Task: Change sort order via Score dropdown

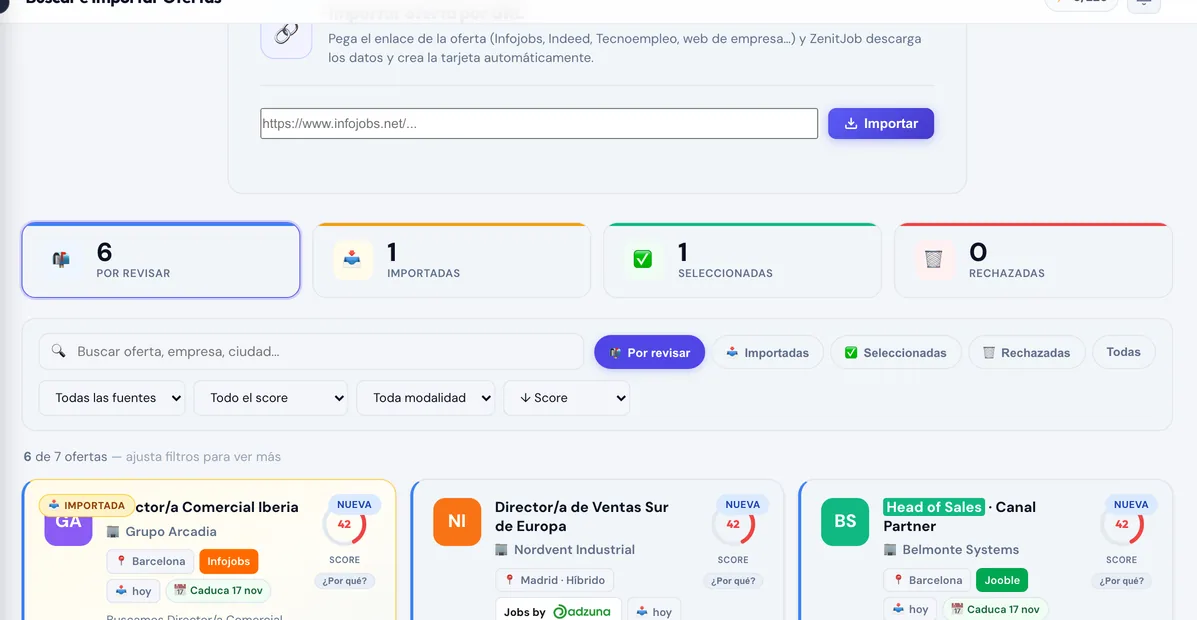Action: (x=566, y=398)
